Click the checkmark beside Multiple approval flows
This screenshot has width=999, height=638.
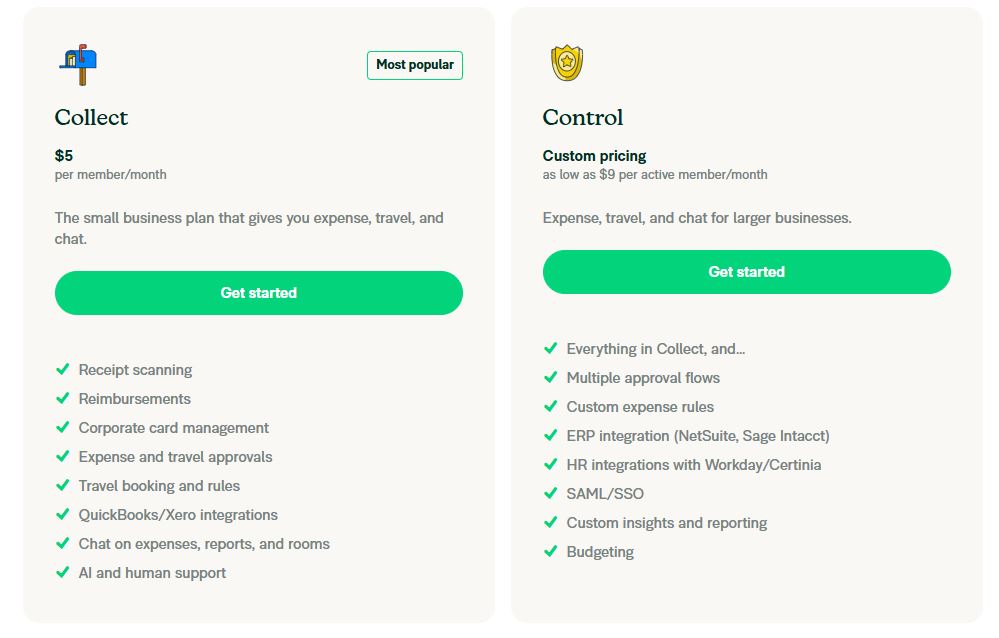click(551, 378)
